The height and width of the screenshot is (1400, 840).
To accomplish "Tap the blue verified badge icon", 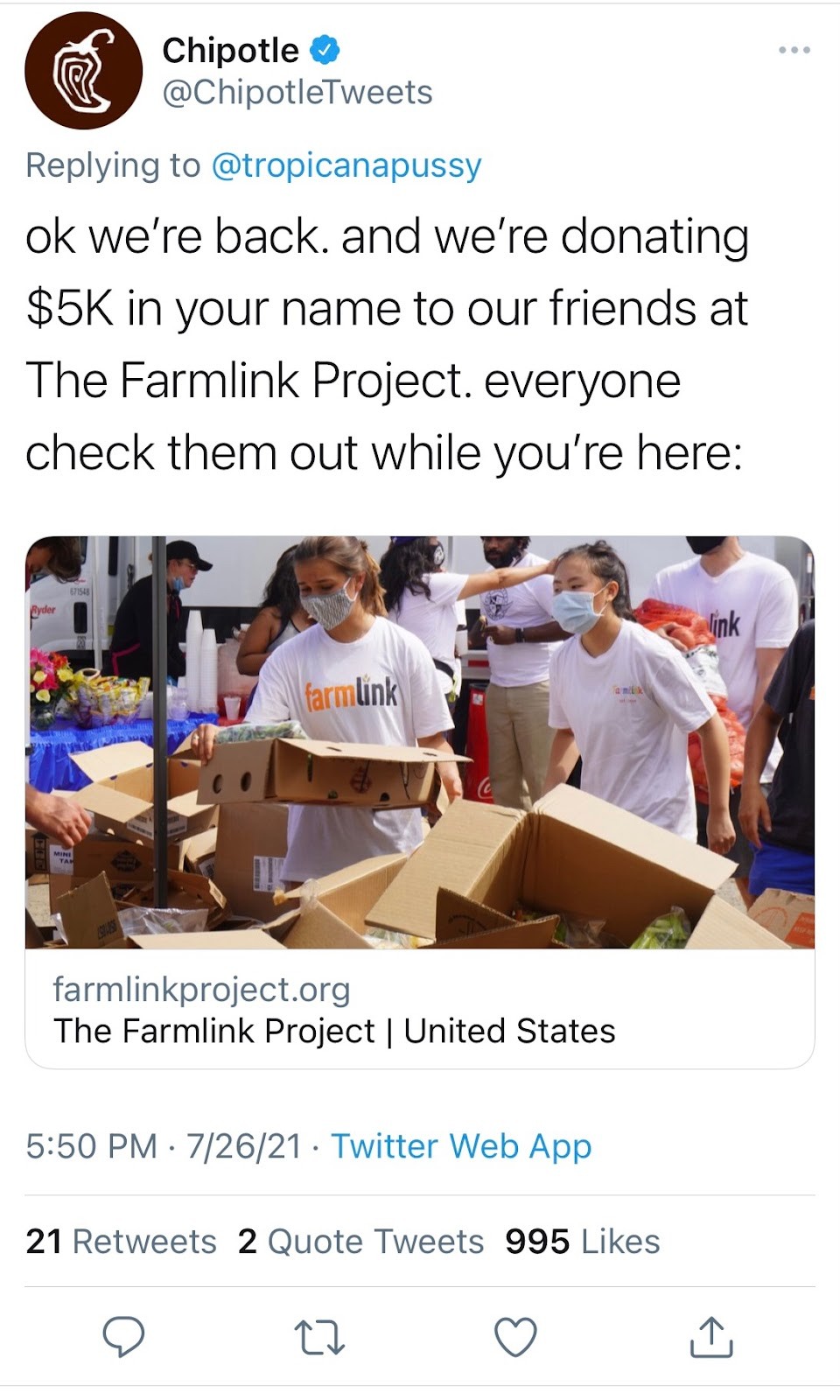I will [325, 51].
